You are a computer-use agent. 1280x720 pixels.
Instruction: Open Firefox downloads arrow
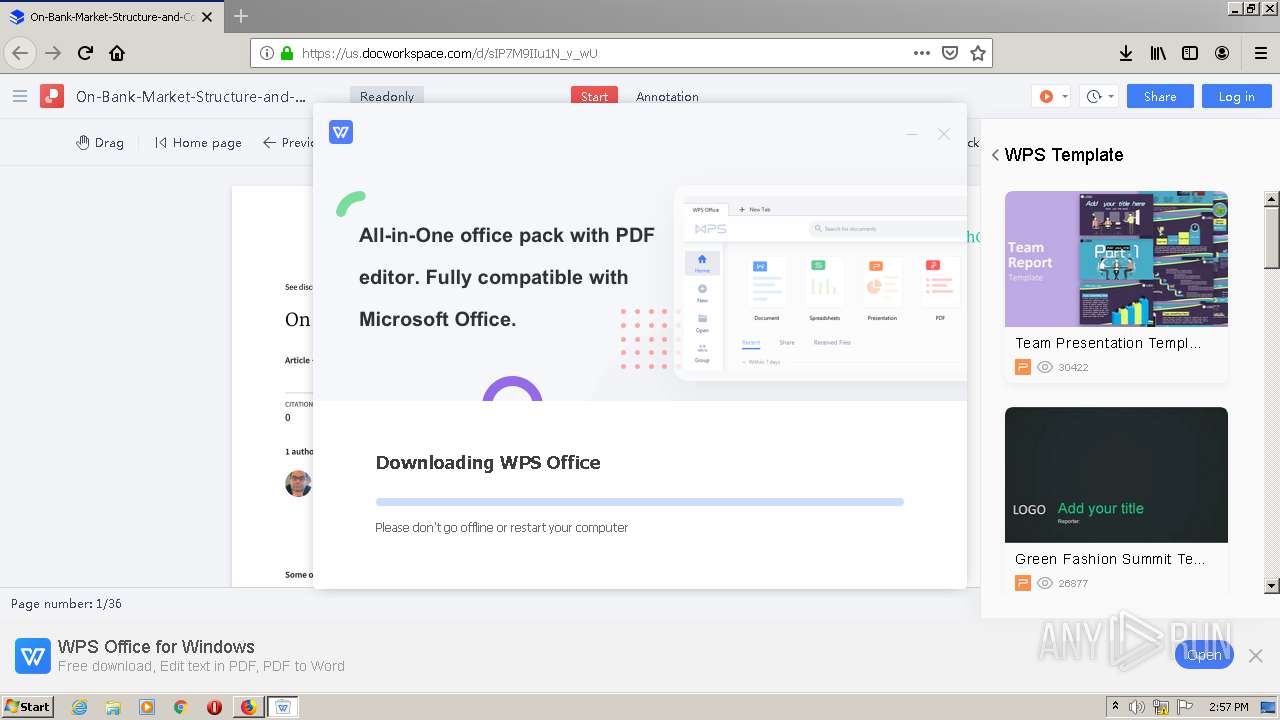[x=1126, y=53]
